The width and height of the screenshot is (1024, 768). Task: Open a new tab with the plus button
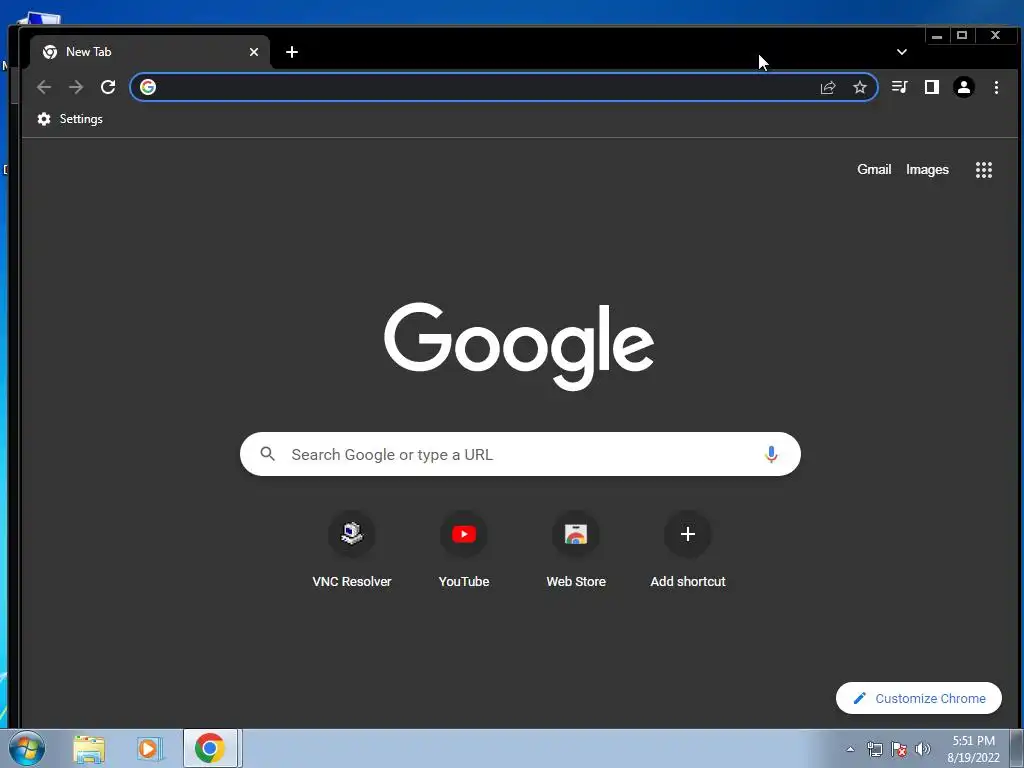[292, 52]
